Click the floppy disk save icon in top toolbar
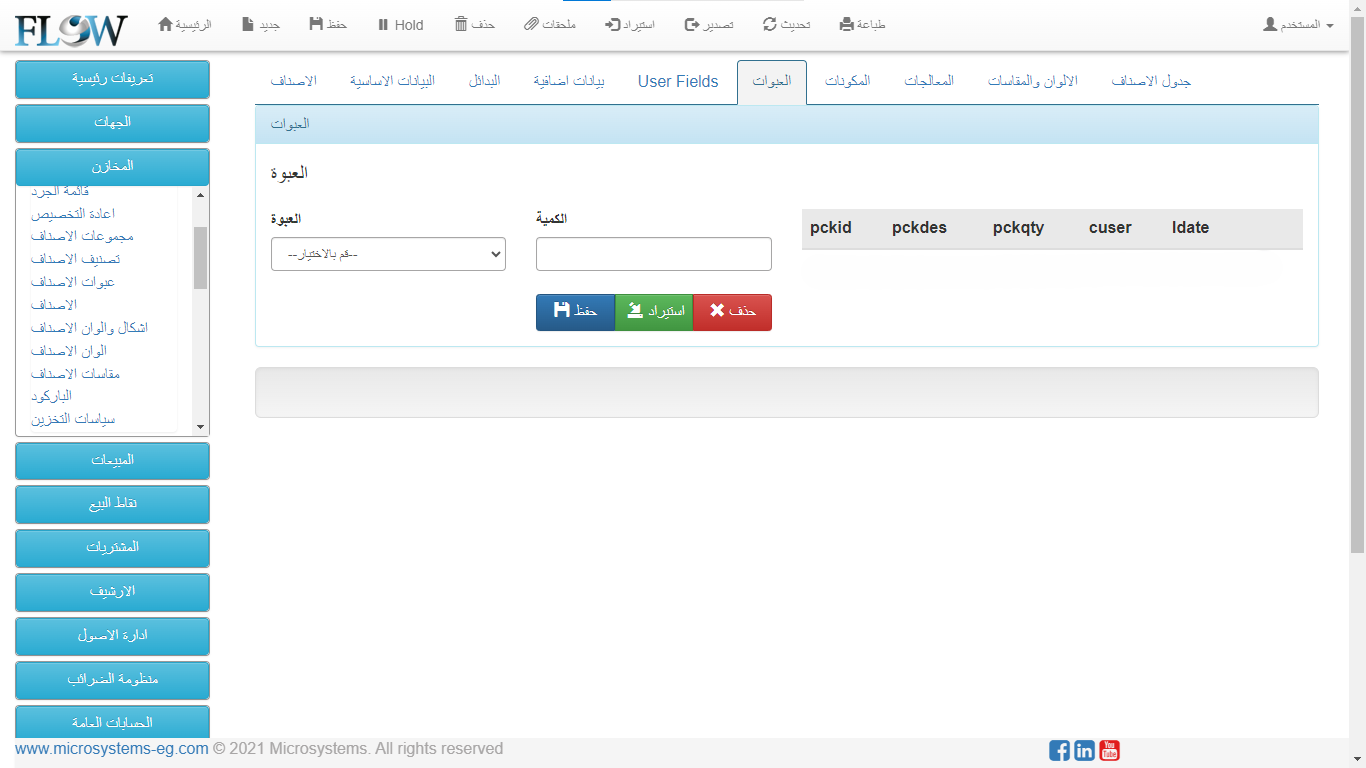1366x768 pixels. tap(316, 24)
